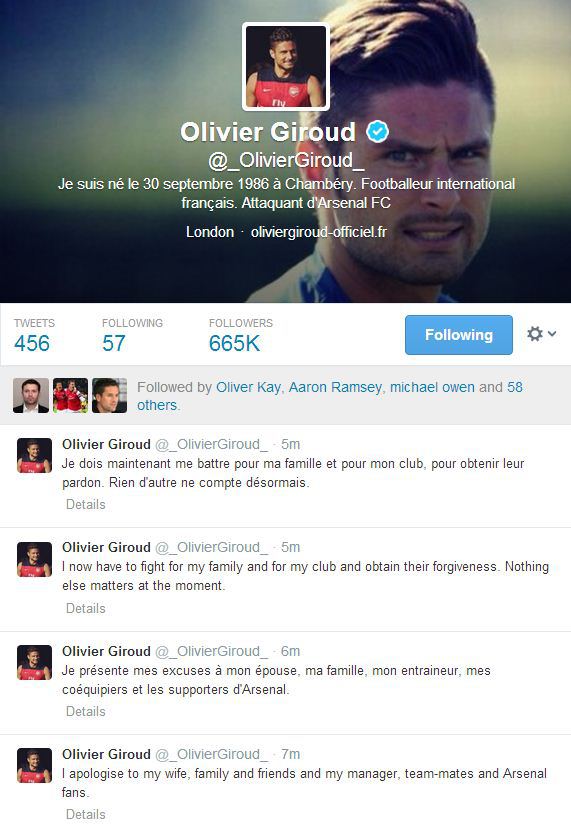Expand Details of the 'Je présente mes excuses' tweet

(86, 711)
